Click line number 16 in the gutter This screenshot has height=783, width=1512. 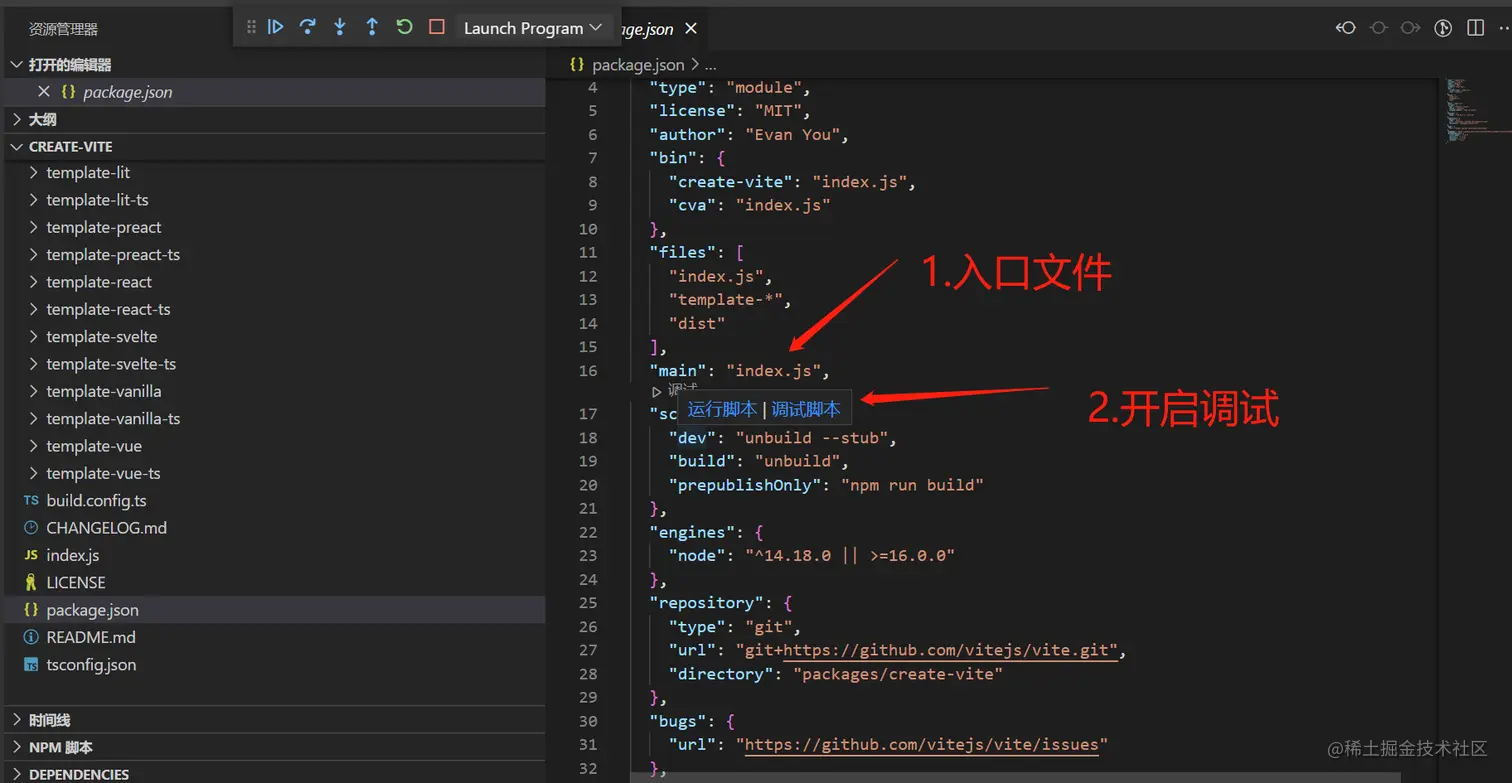587,371
